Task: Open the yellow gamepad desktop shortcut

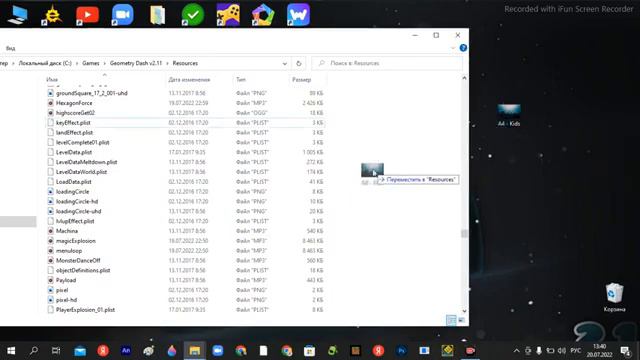Action: (228, 15)
